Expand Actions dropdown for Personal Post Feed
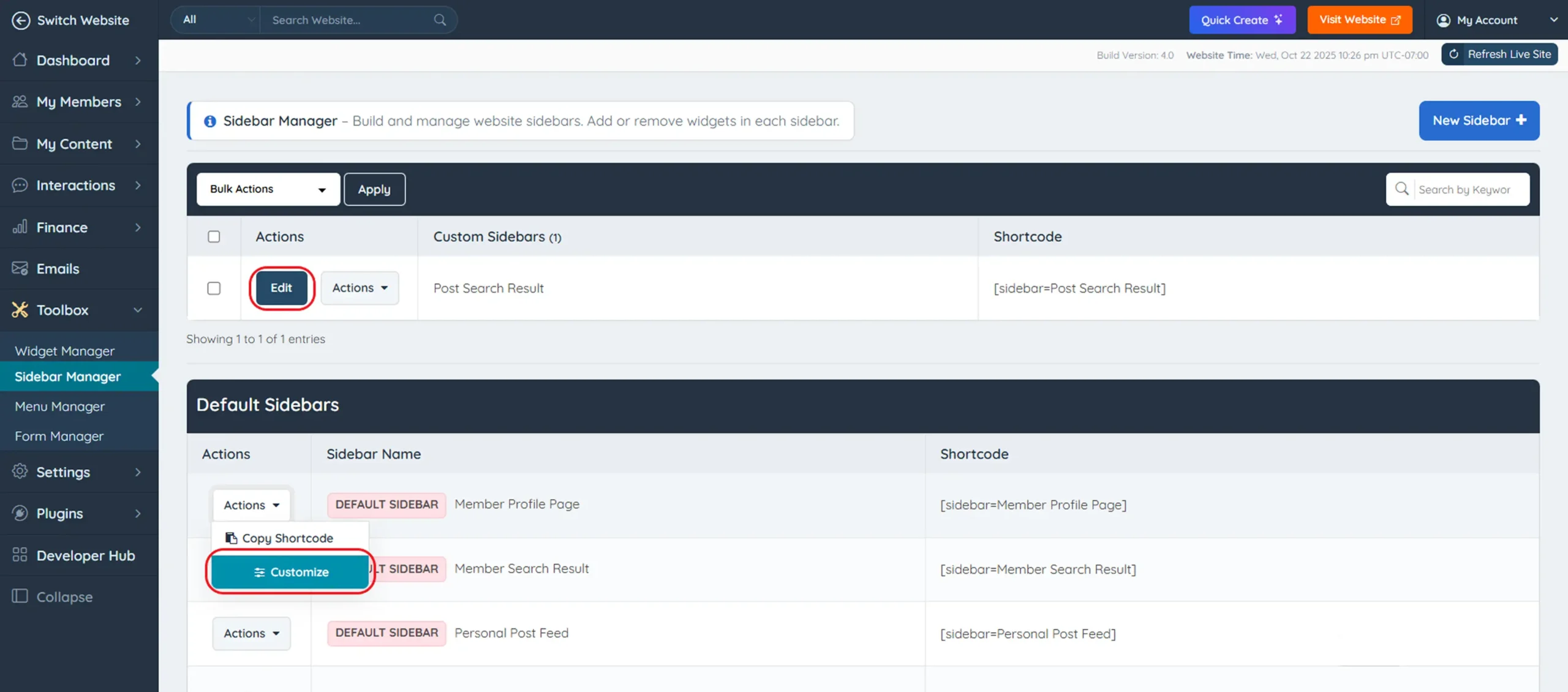The height and width of the screenshot is (692, 1568). (x=251, y=633)
